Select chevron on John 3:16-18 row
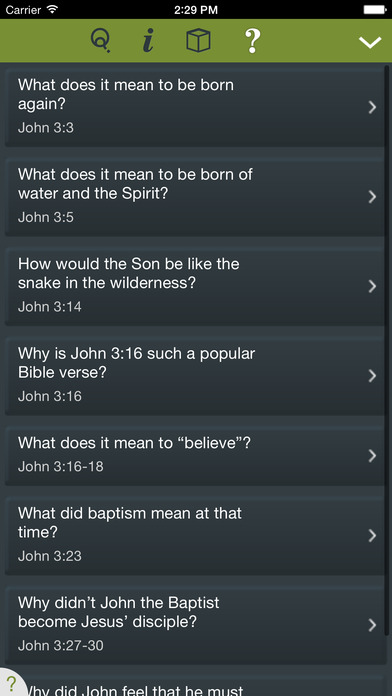Image resolution: width=392 pixels, height=696 pixels. tap(372, 456)
